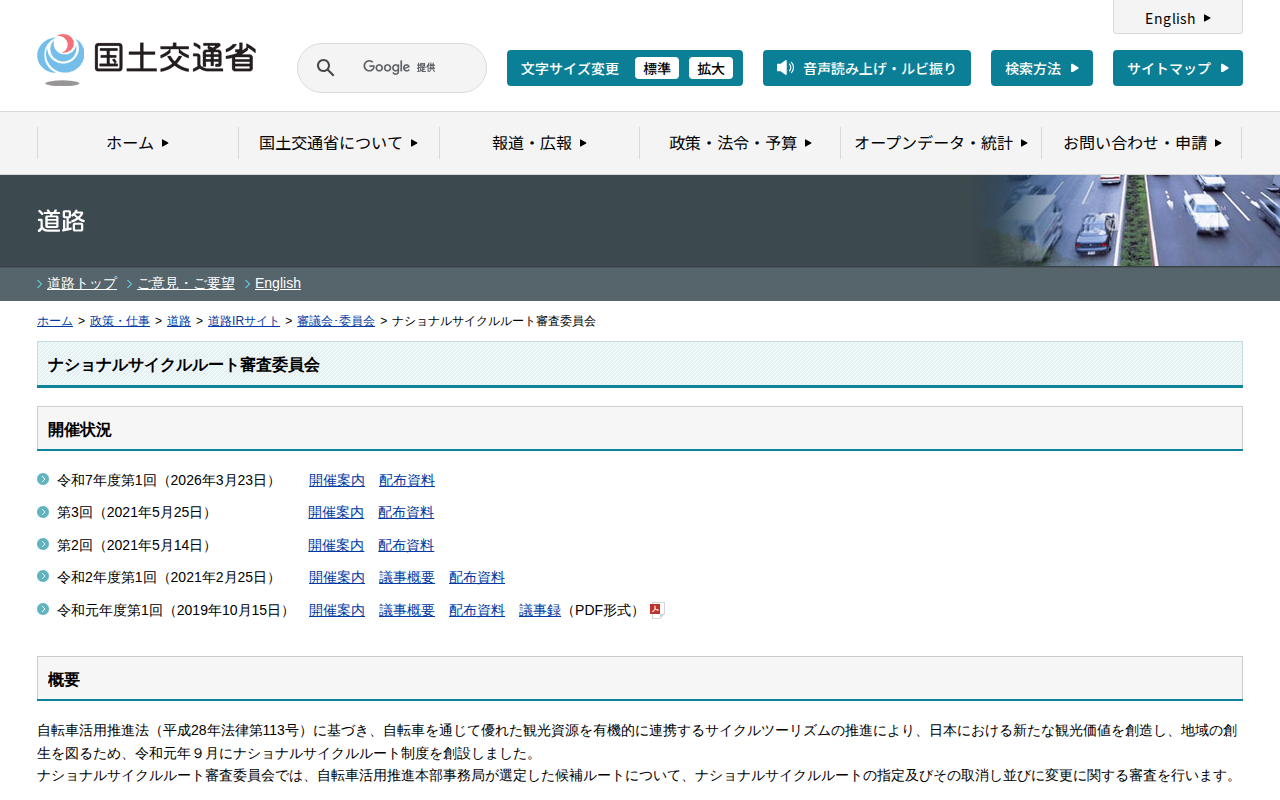Click the arrow icon on サイトマップ button

[1224, 68]
